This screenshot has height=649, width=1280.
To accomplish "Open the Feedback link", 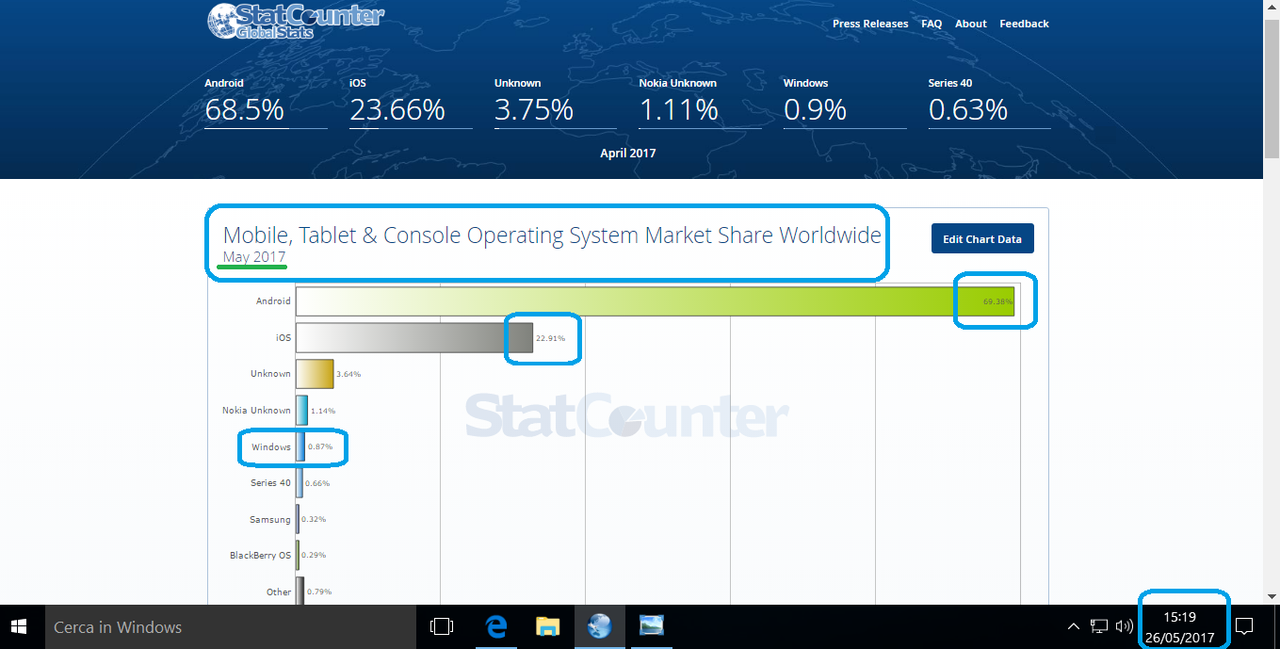I will point(1024,24).
